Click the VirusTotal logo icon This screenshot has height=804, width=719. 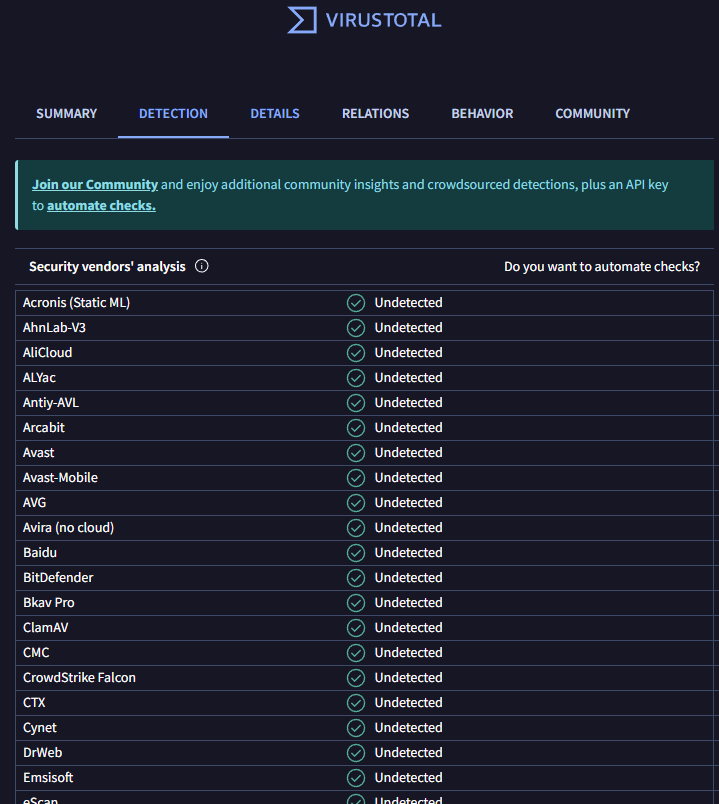coord(302,20)
